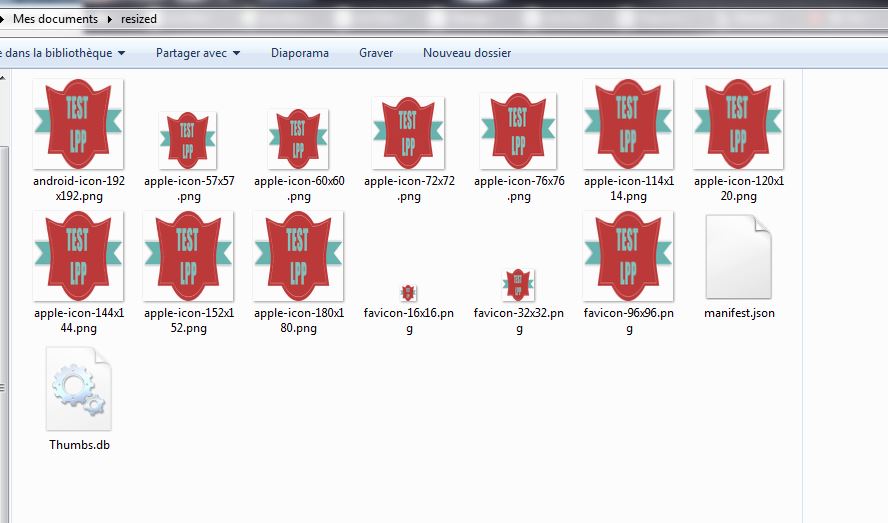Image resolution: width=888 pixels, height=523 pixels.
Task: Create a folder with Nouveau dossier
Action: pos(466,53)
